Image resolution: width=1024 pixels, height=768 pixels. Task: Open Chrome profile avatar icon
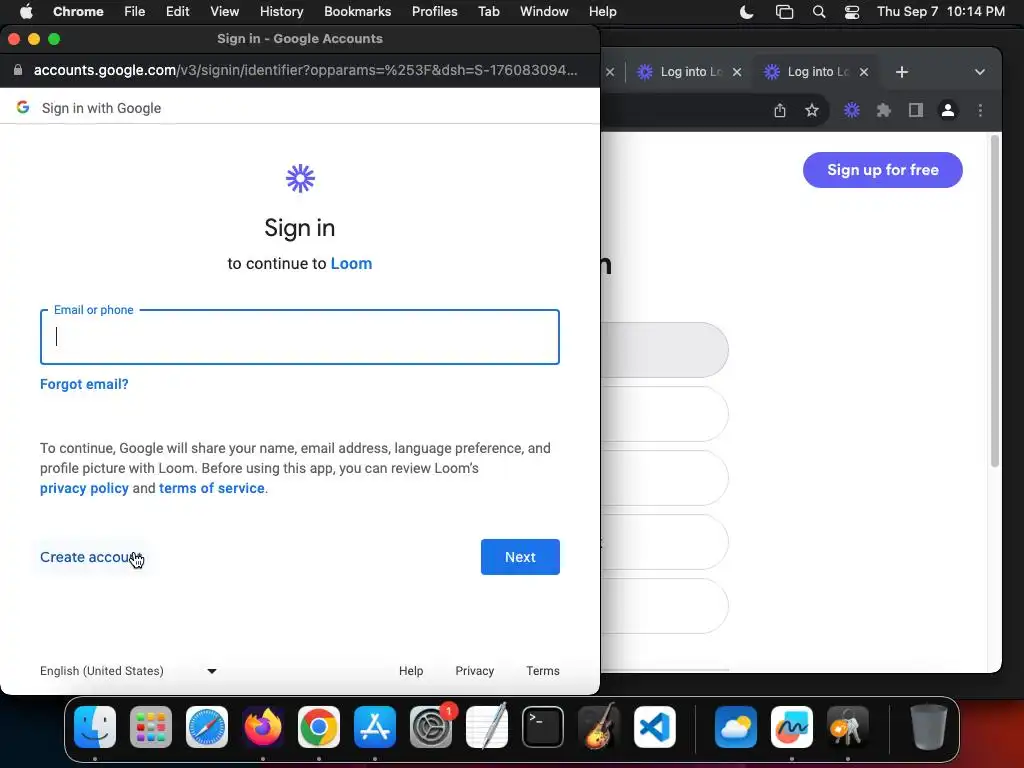pyautogui.click(x=948, y=110)
